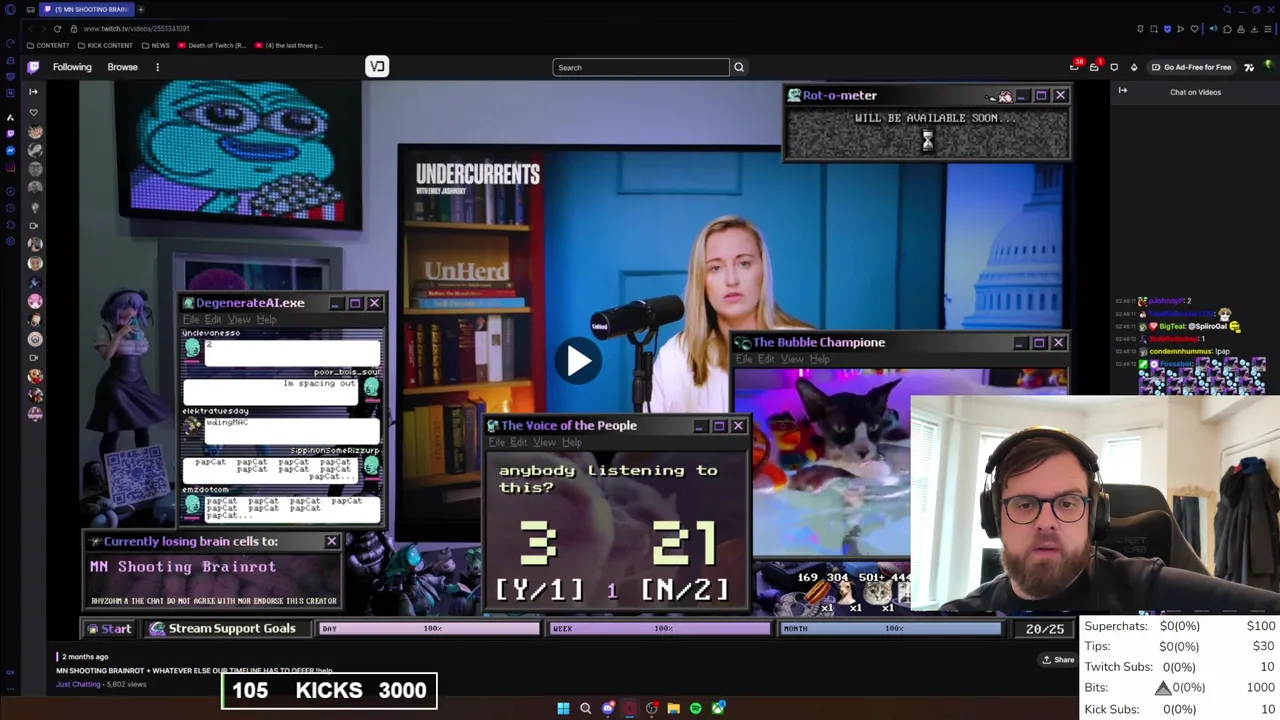Reload the page with browser refresh icon
Viewport: 1280px width, 720px height.
57,28
